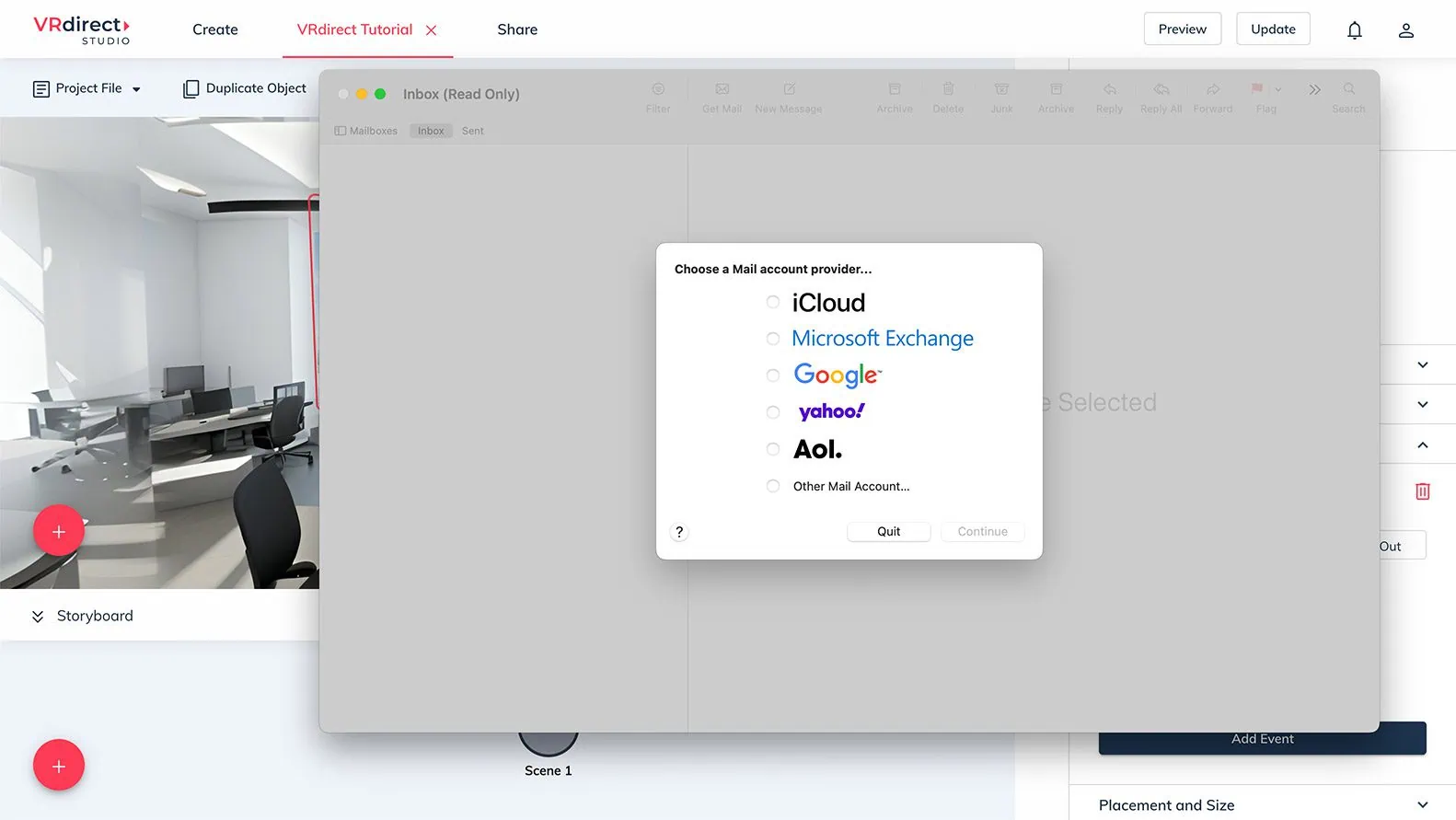Click the Forward arrow icon

pyautogui.click(x=1213, y=89)
